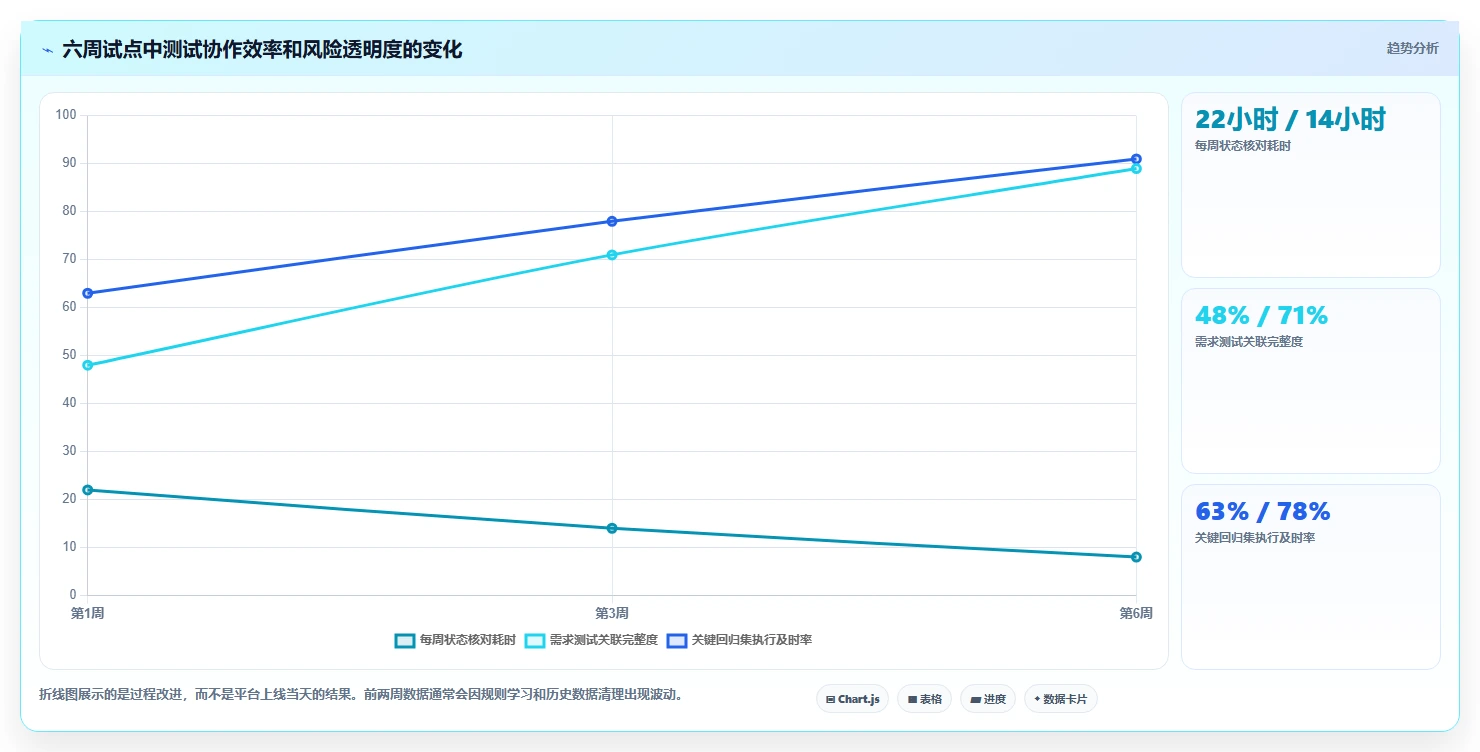The height and width of the screenshot is (752, 1480).
Task: Click the 趋势分析 label in the header
Action: [x=1412, y=48]
